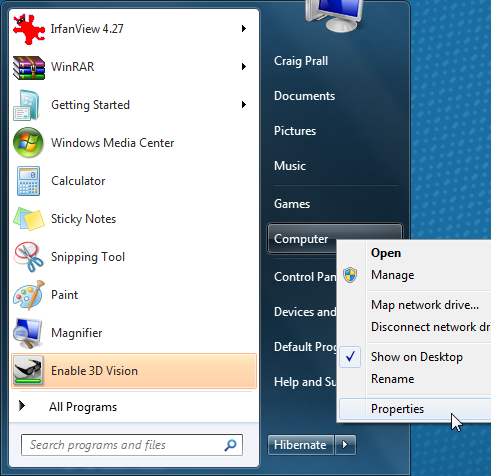Screen dimensions: 491x476
Task: Select Manage in the context menu
Action: [x=393, y=275]
